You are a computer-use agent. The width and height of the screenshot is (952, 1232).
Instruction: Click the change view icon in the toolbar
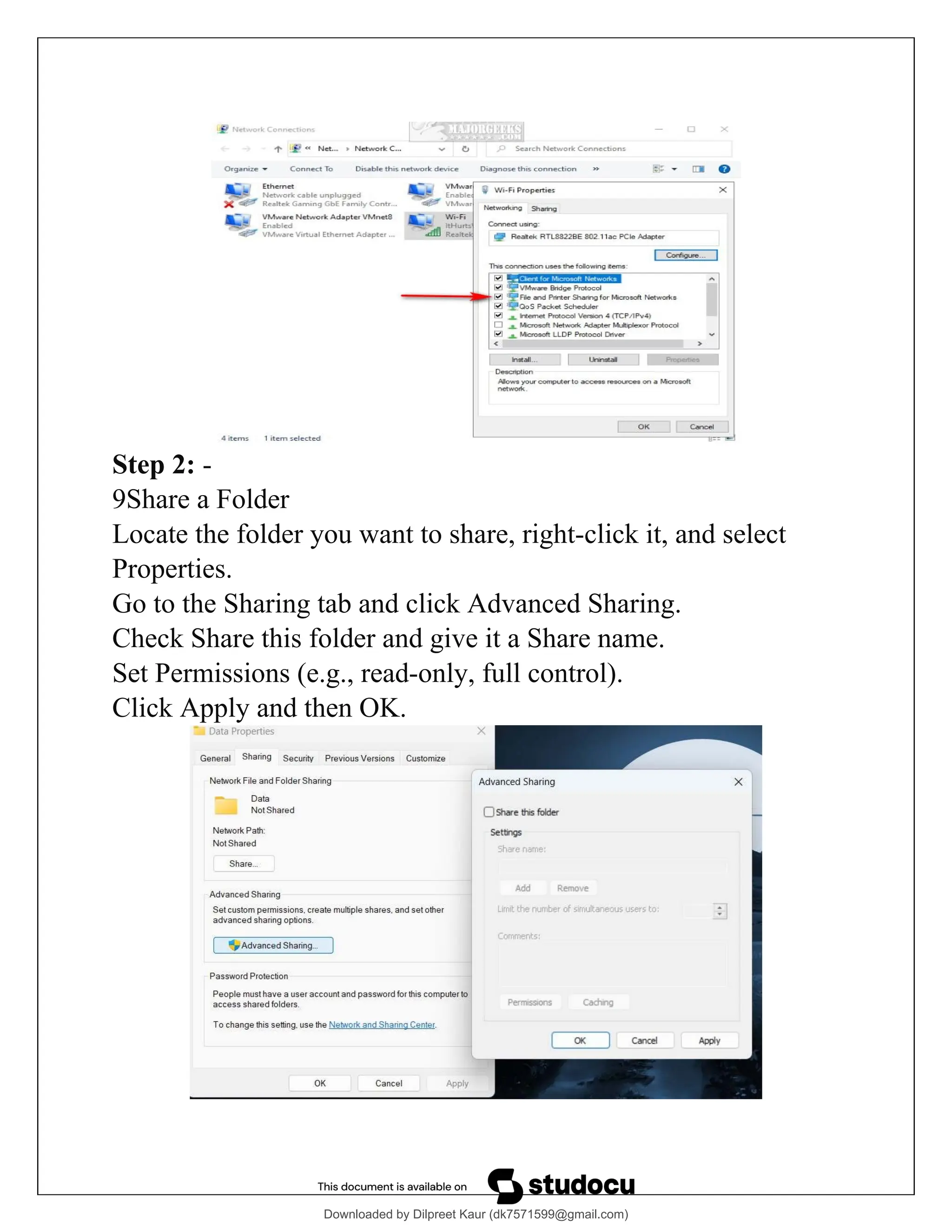pyautogui.click(x=658, y=169)
